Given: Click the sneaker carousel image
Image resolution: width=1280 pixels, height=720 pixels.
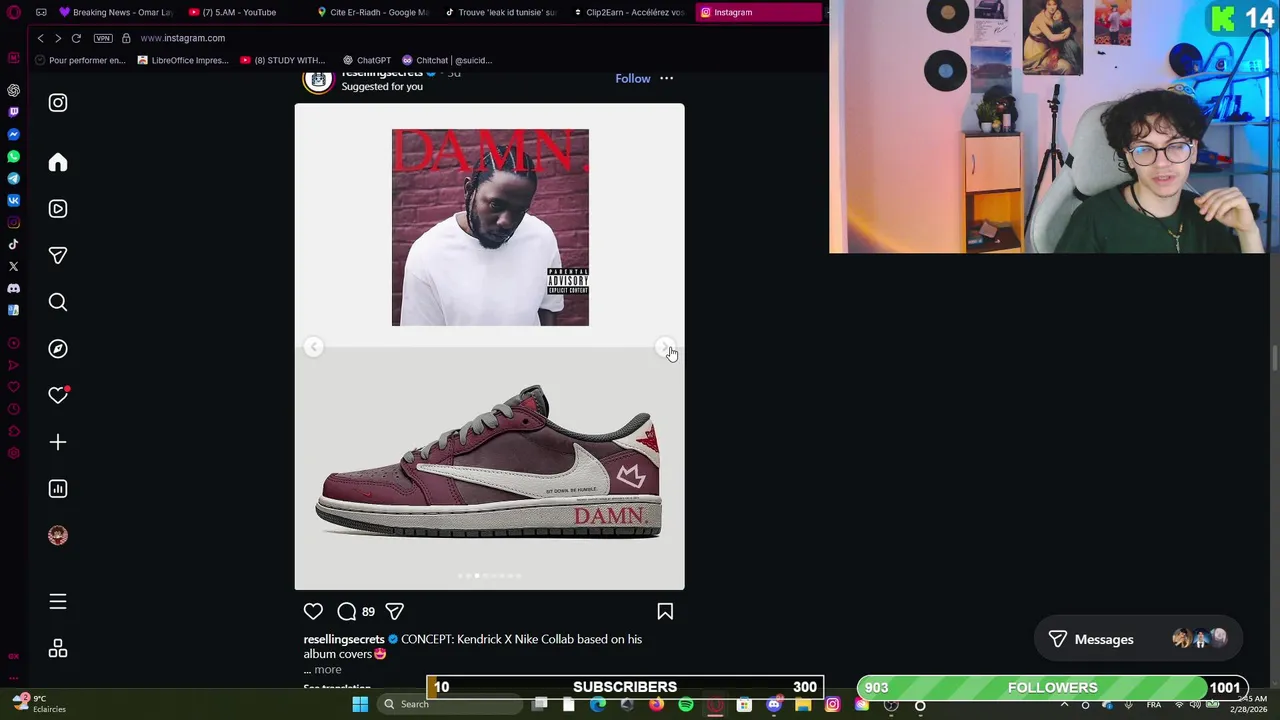Looking at the screenshot, I should (x=489, y=347).
